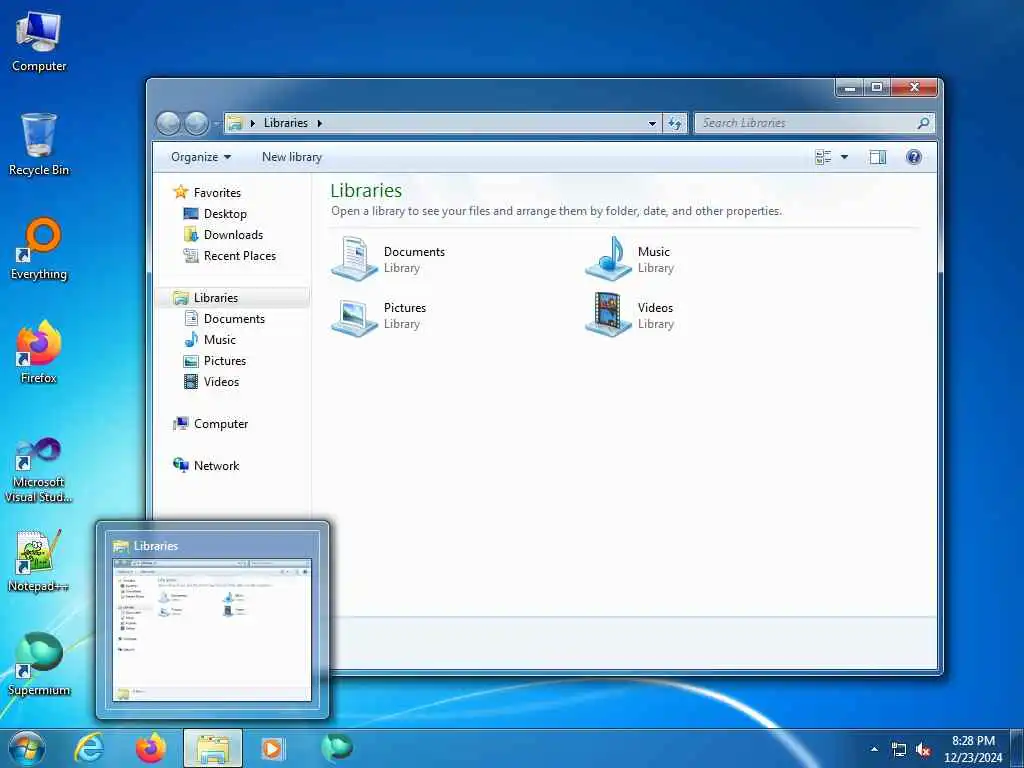Screen dimensions: 1024x768
Task: Select Supermium desktop shortcut
Action: pos(39,665)
